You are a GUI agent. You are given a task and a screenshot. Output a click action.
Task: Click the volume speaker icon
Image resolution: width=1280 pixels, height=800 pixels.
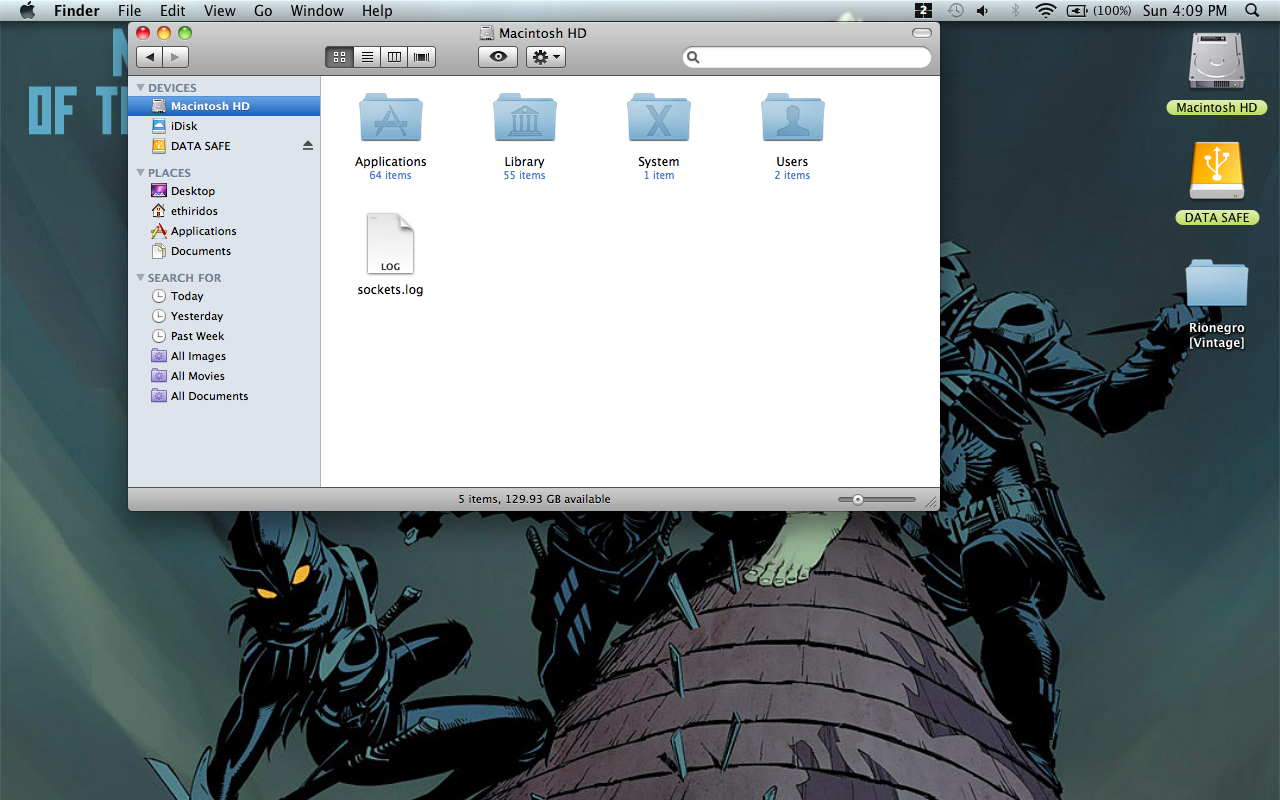tap(983, 11)
